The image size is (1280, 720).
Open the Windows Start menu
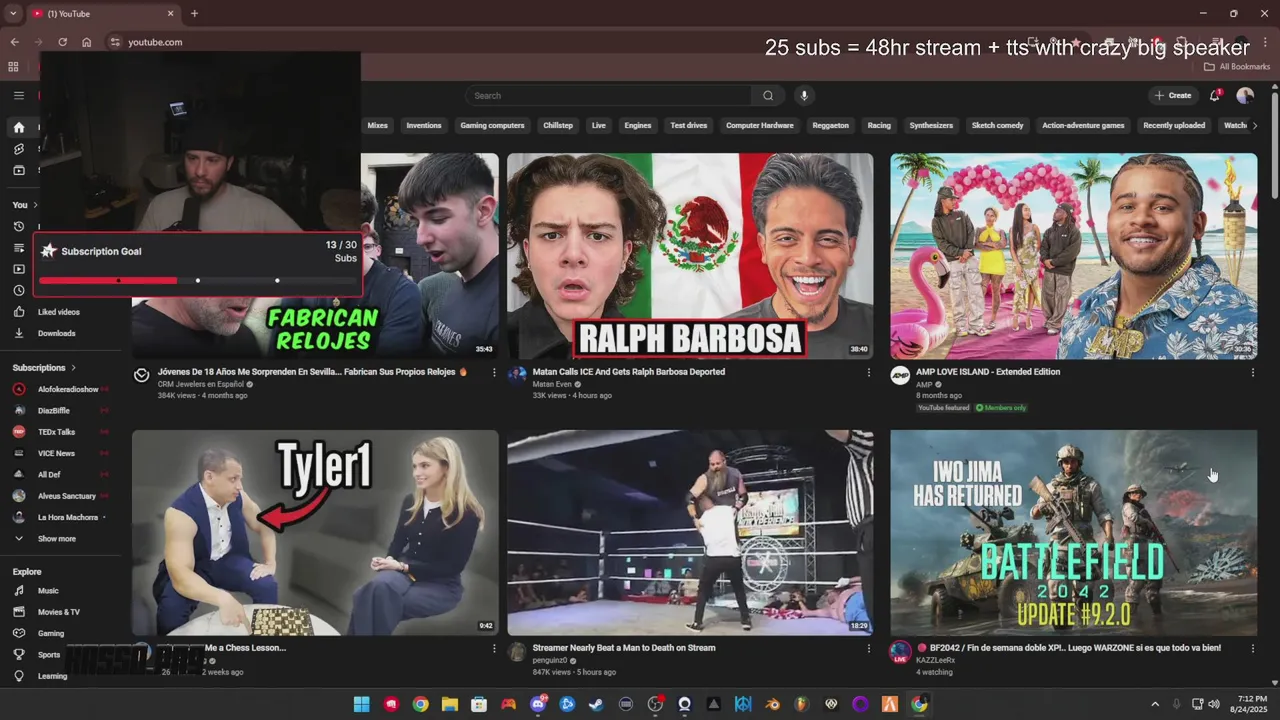361,704
